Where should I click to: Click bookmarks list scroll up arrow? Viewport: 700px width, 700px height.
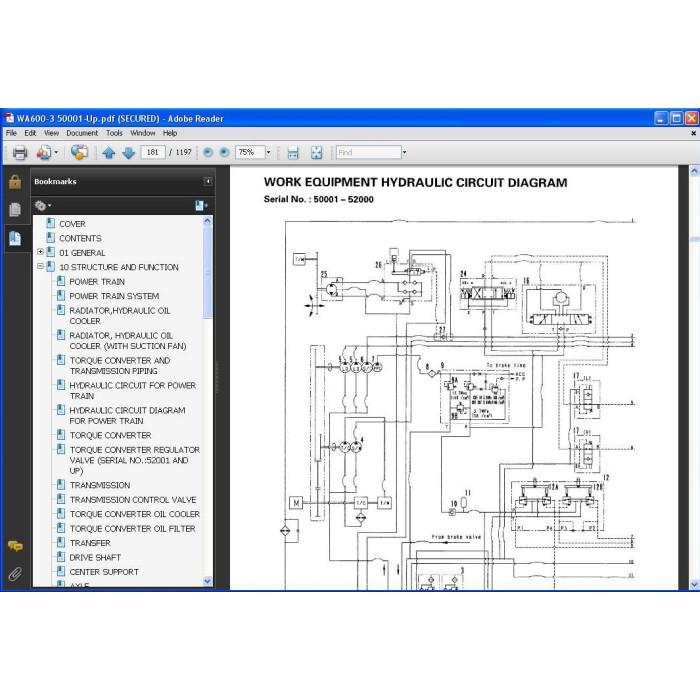(207, 220)
